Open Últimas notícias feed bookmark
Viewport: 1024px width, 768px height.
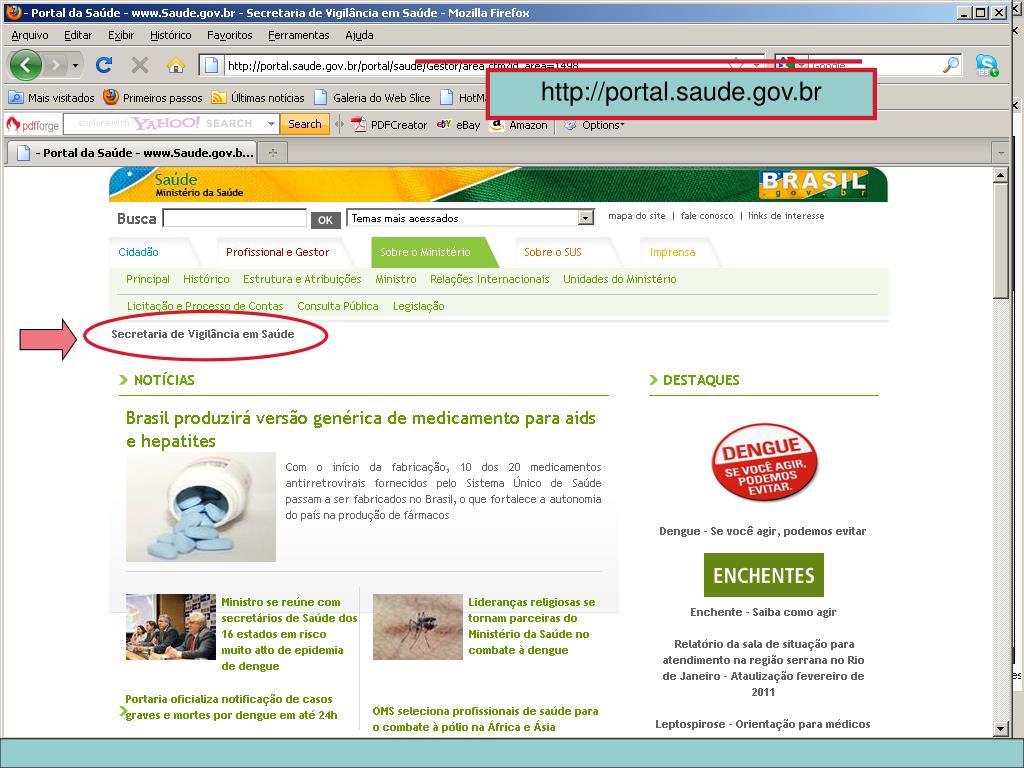pyautogui.click(x=258, y=98)
